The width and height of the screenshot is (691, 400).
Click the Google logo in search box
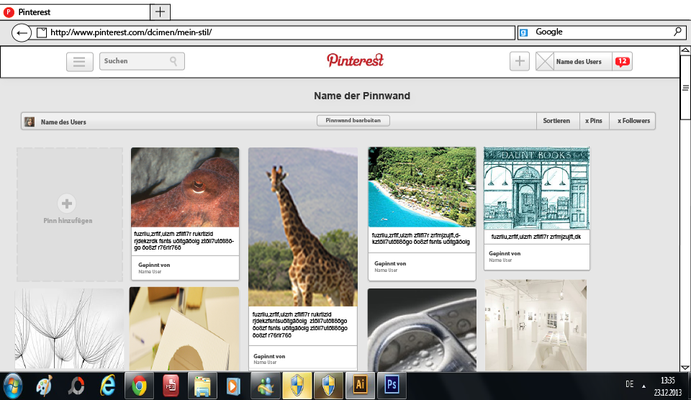[x=524, y=32]
